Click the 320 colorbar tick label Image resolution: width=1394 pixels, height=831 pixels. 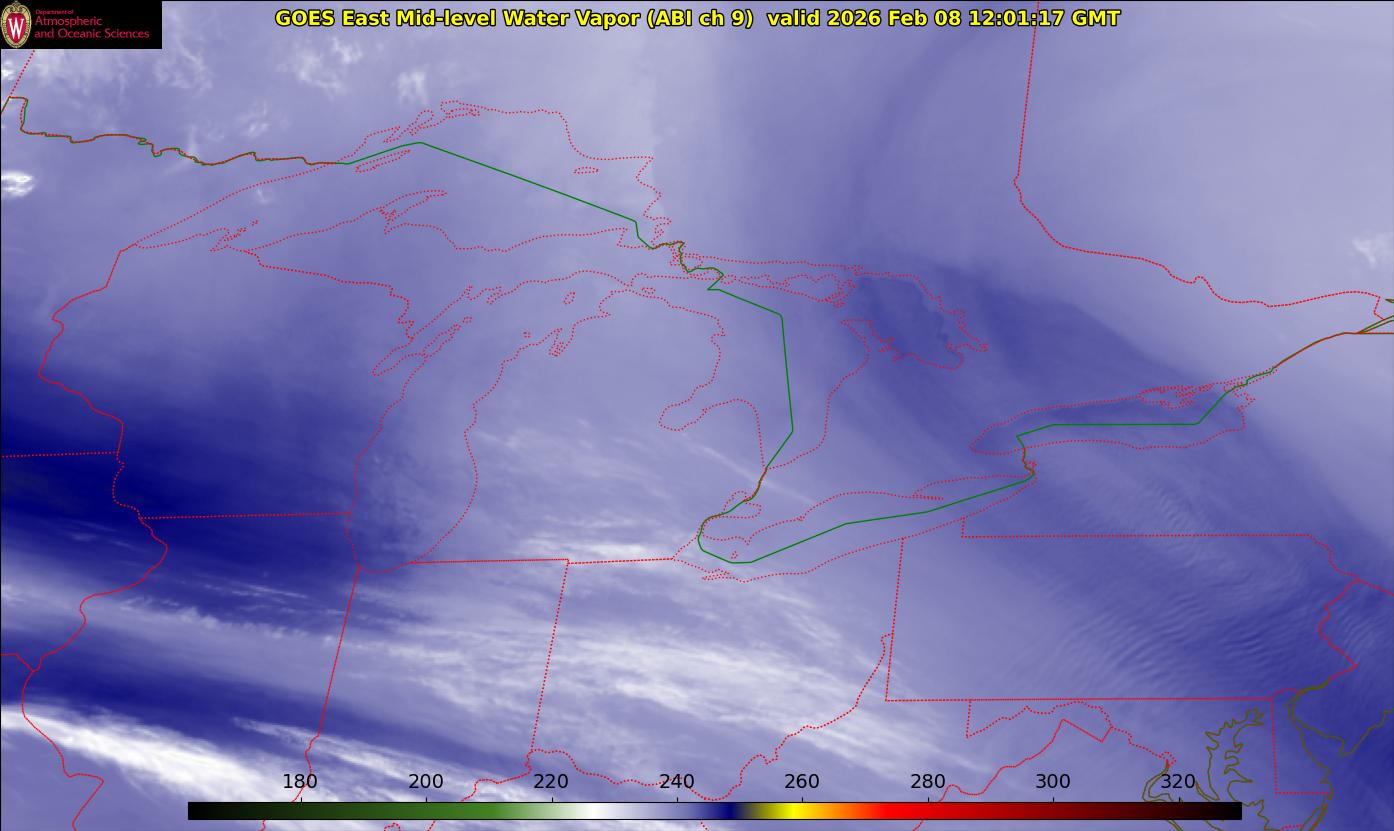[1178, 781]
